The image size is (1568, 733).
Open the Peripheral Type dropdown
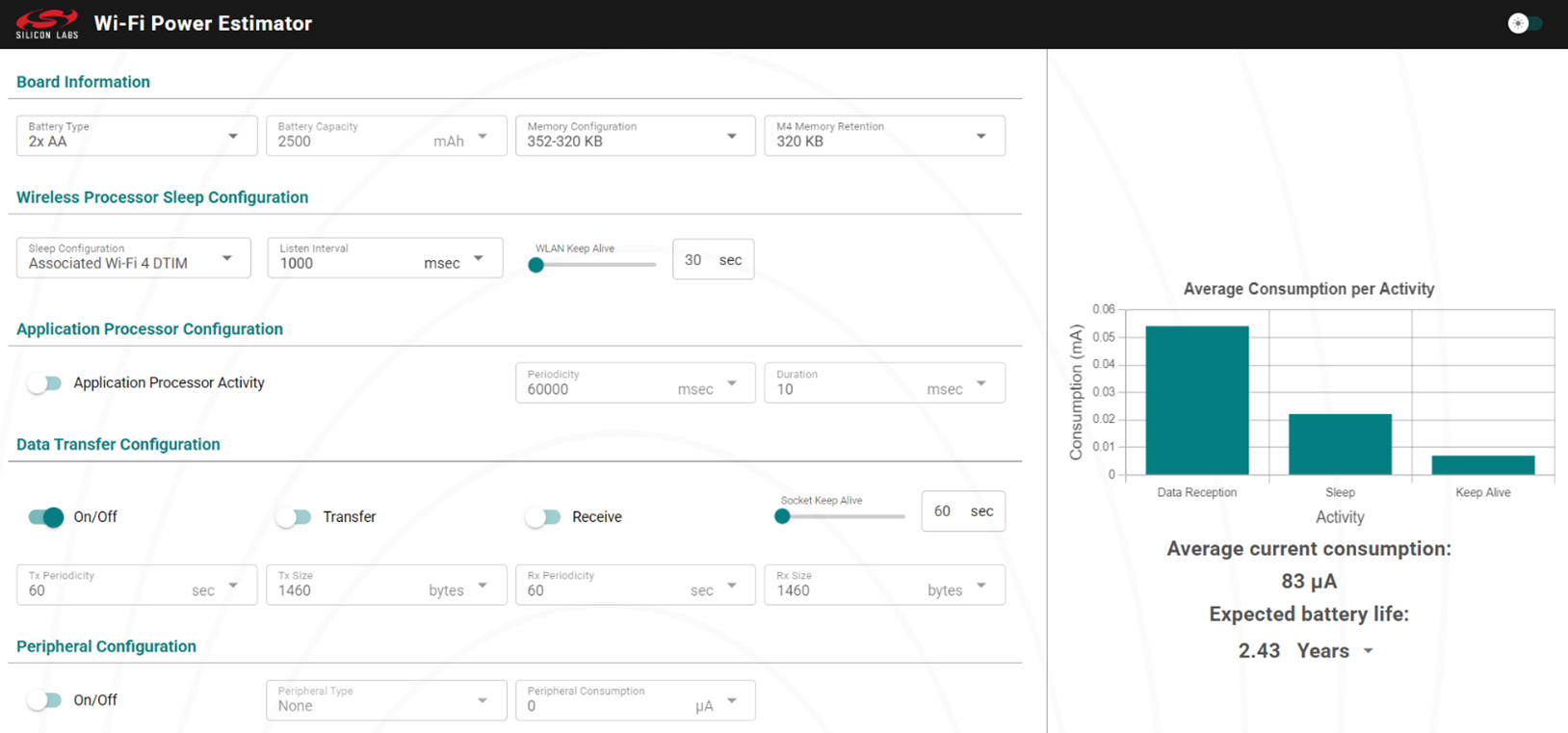pyautogui.click(x=385, y=700)
